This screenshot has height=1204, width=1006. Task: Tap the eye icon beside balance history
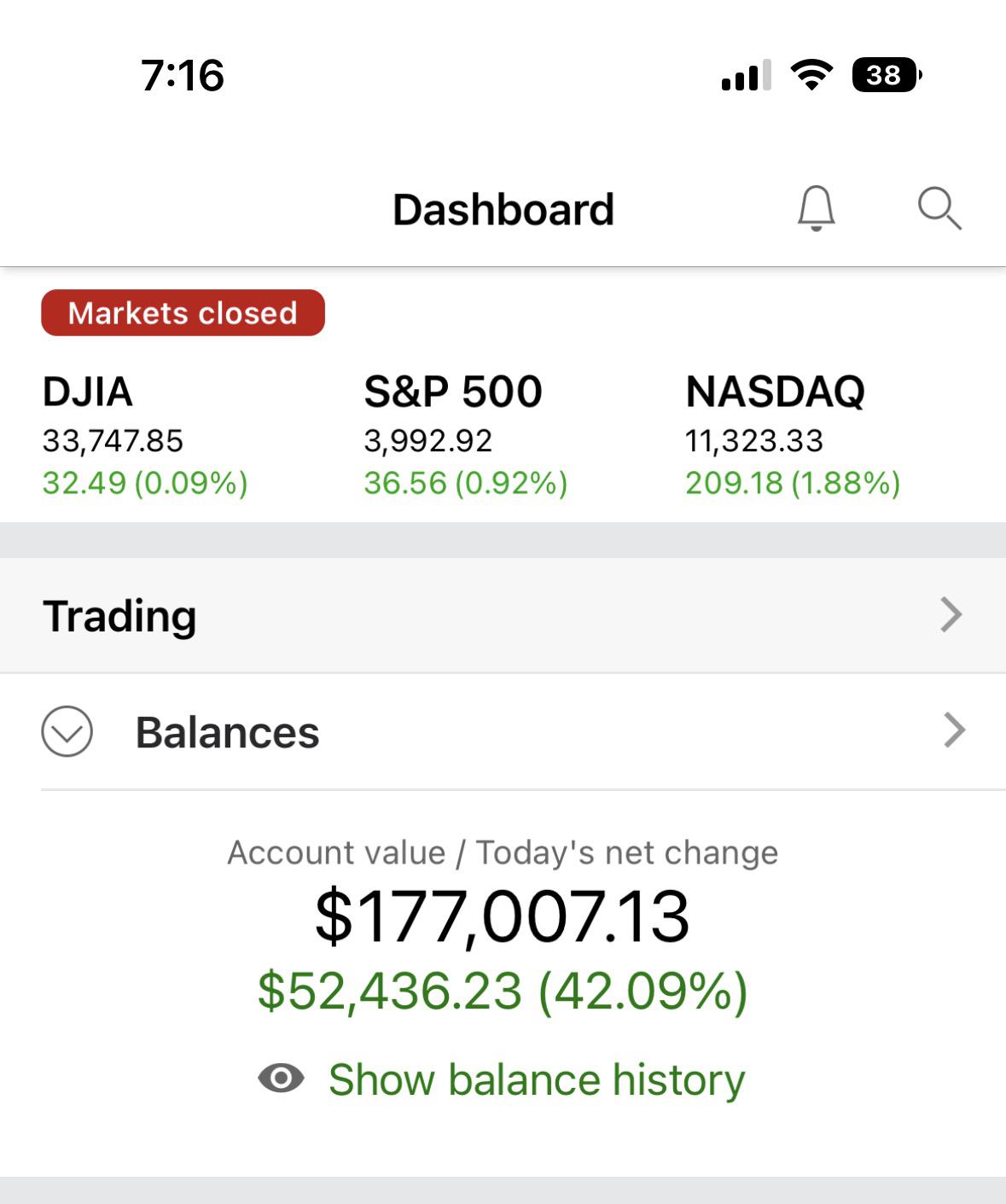click(281, 1079)
